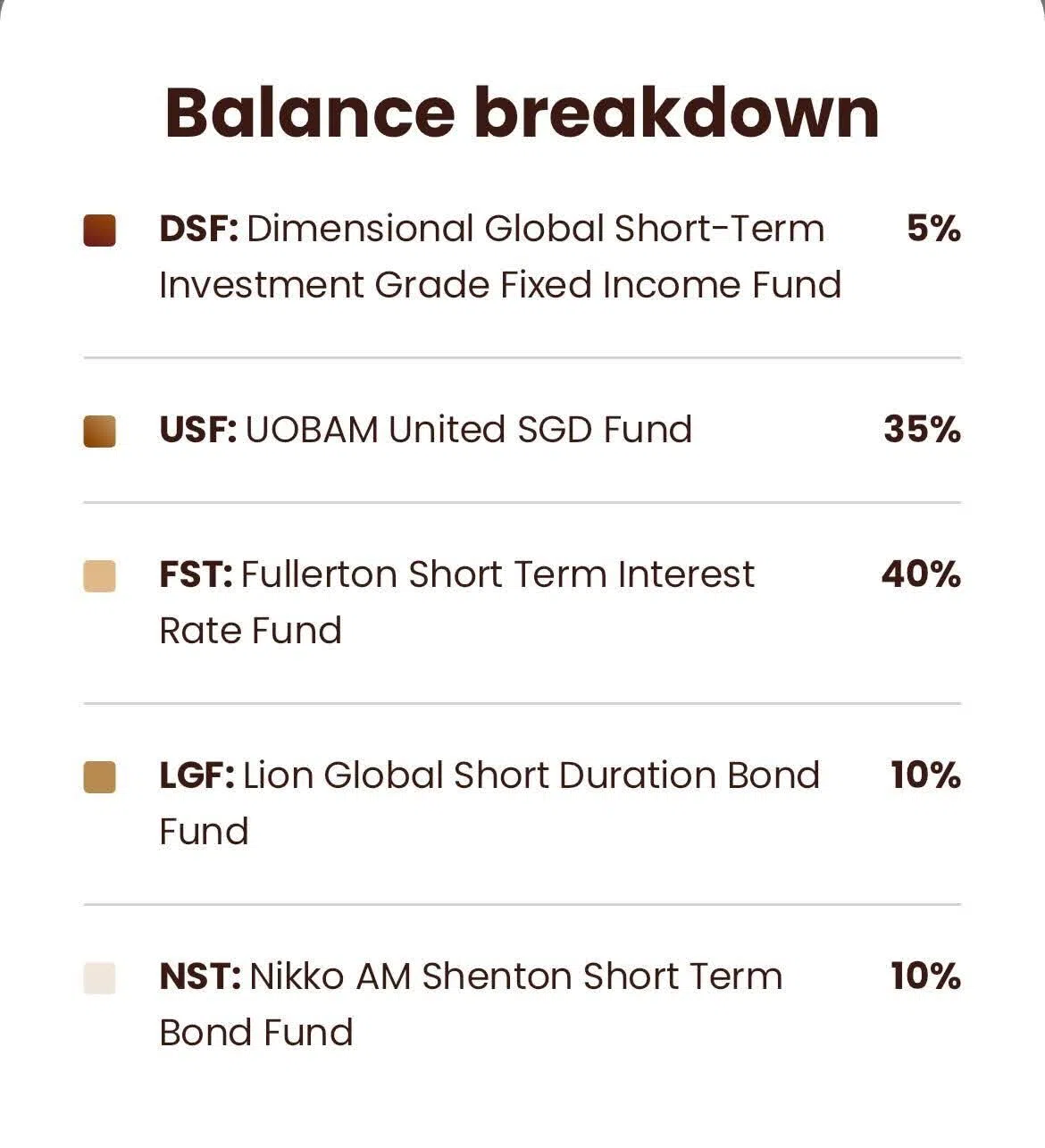Image resolution: width=1045 pixels, height=1148 pixels.
Task: Open the UOBAM United SGD Fund name
Action: tap(468, 430)
